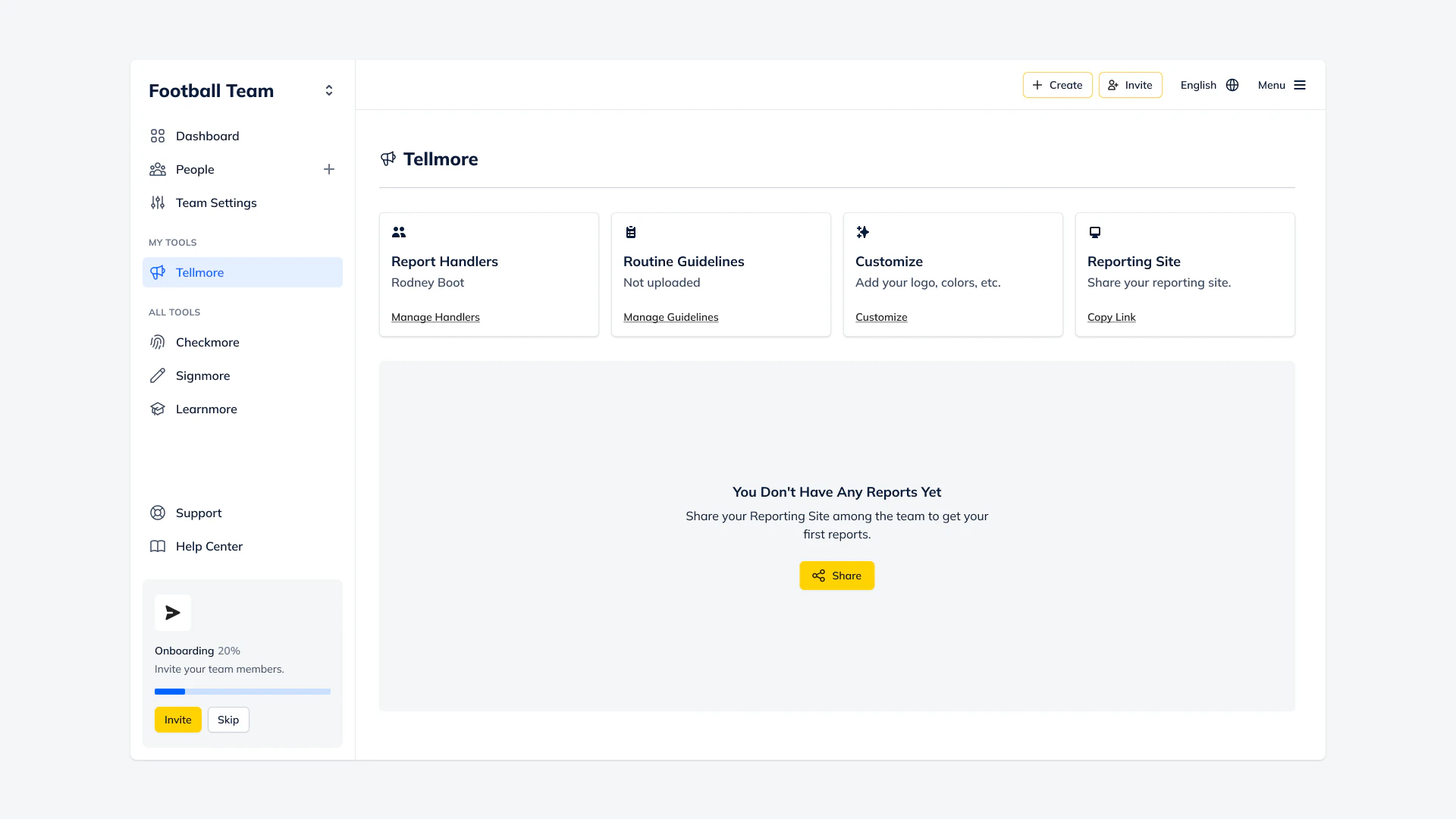
Task: Open Signmore under All Tools
Action: 243,375
